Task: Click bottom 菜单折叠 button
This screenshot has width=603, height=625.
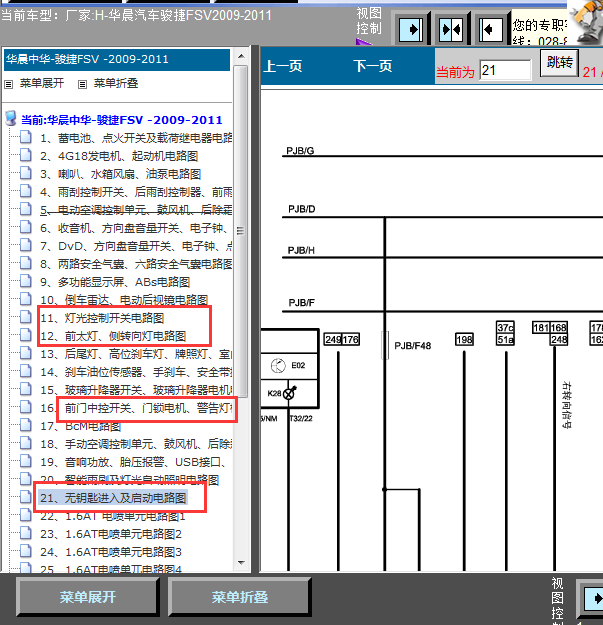Action: pyautogui.click(x=240, y=597)
